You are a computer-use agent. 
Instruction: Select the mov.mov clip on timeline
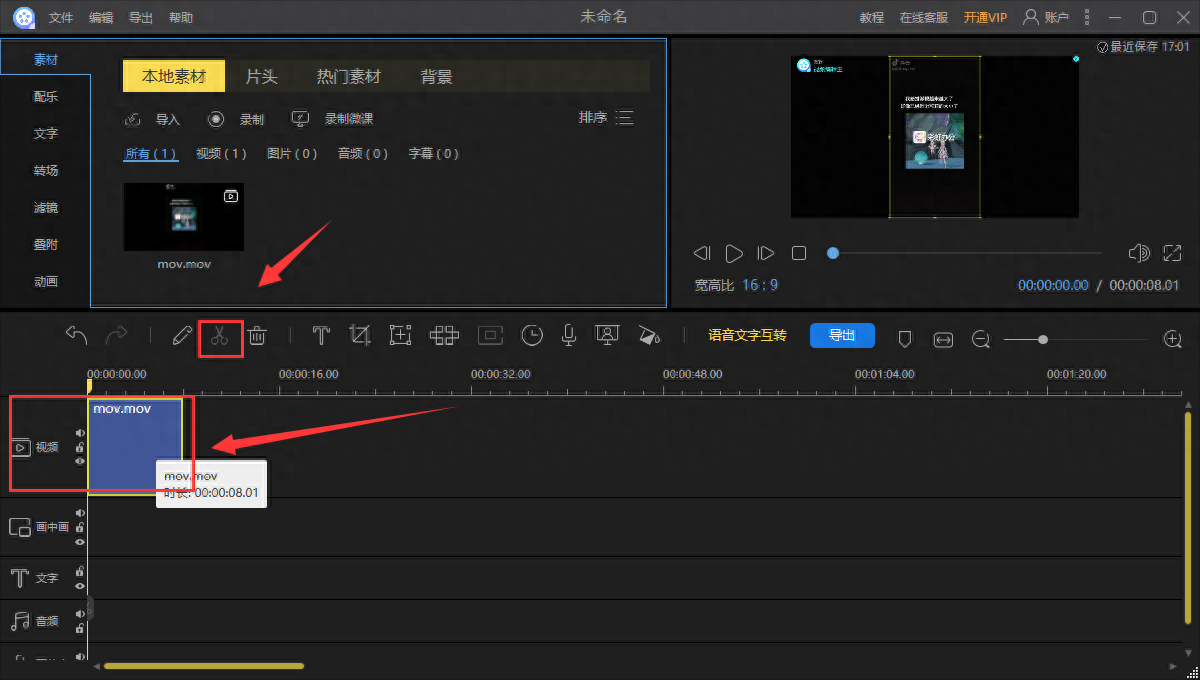tap(135, 445)
